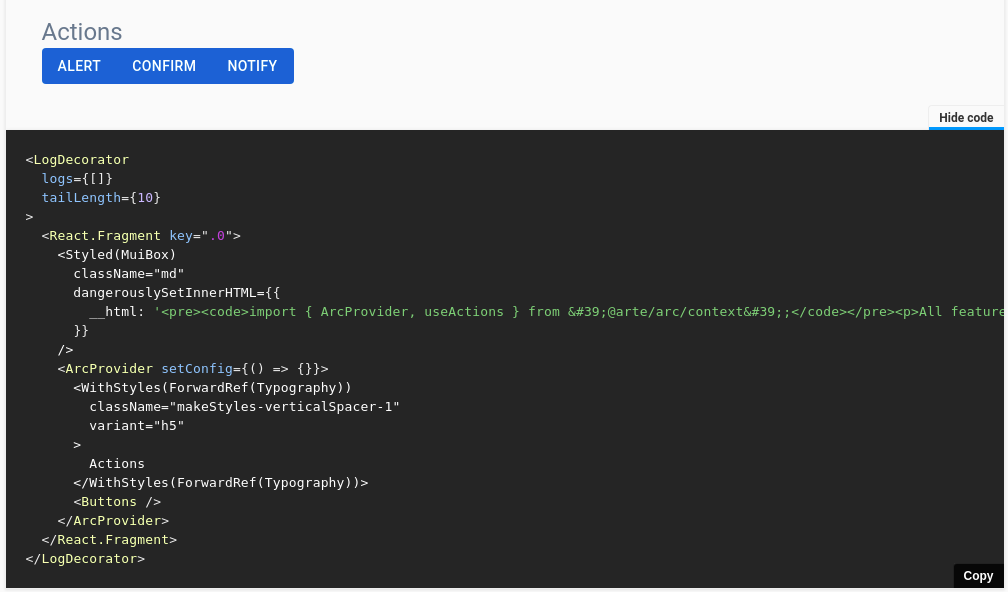Click the tailLength={10} prop line

point(101,197)
